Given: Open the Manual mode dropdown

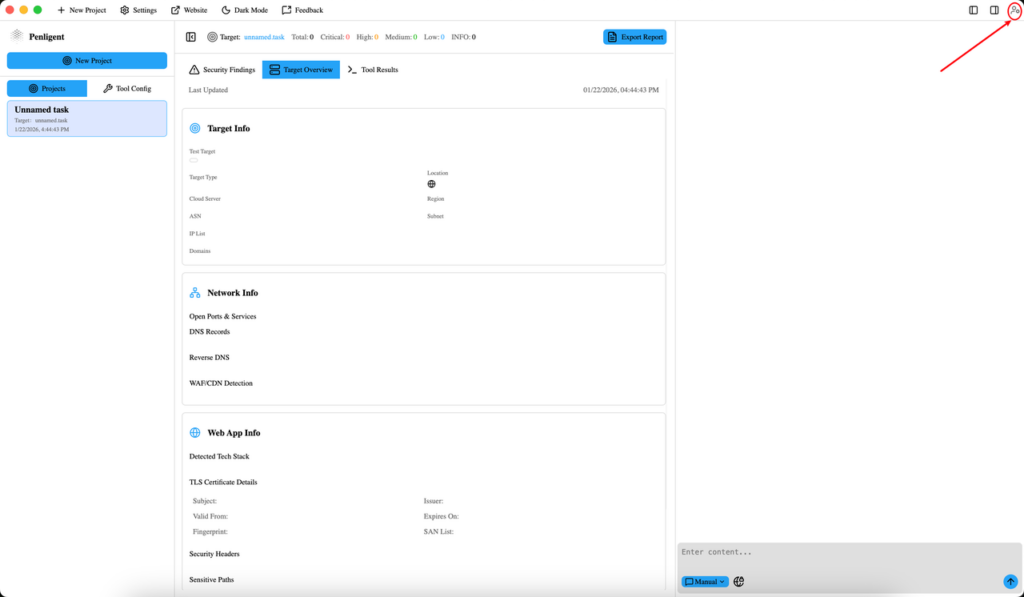Looking at the screenshot, I should point(705,581).
